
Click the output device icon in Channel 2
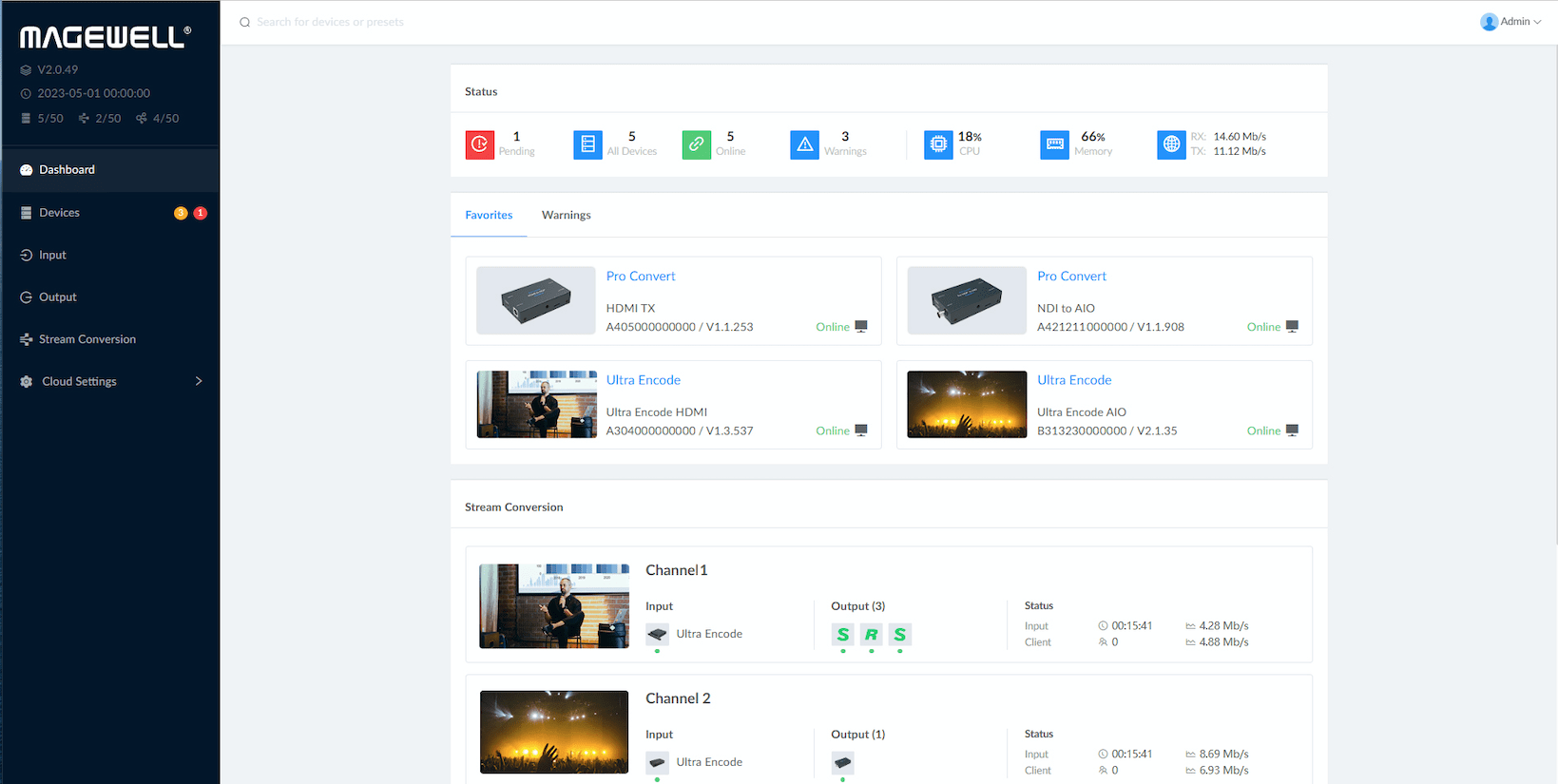pyautogui.click(x=843, y=762)
